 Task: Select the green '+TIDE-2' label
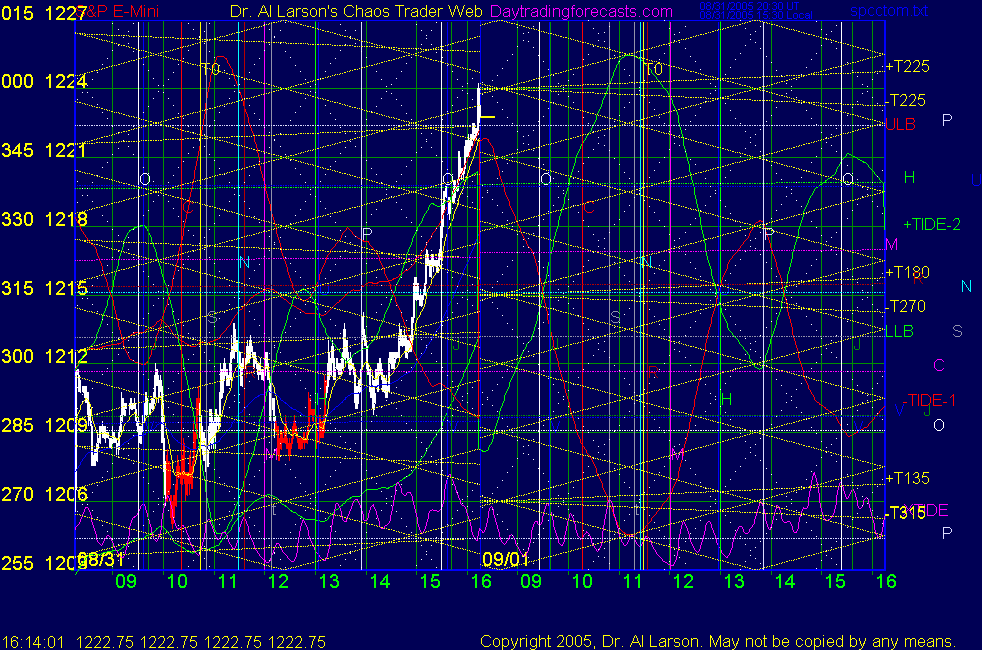coord(932,224)
